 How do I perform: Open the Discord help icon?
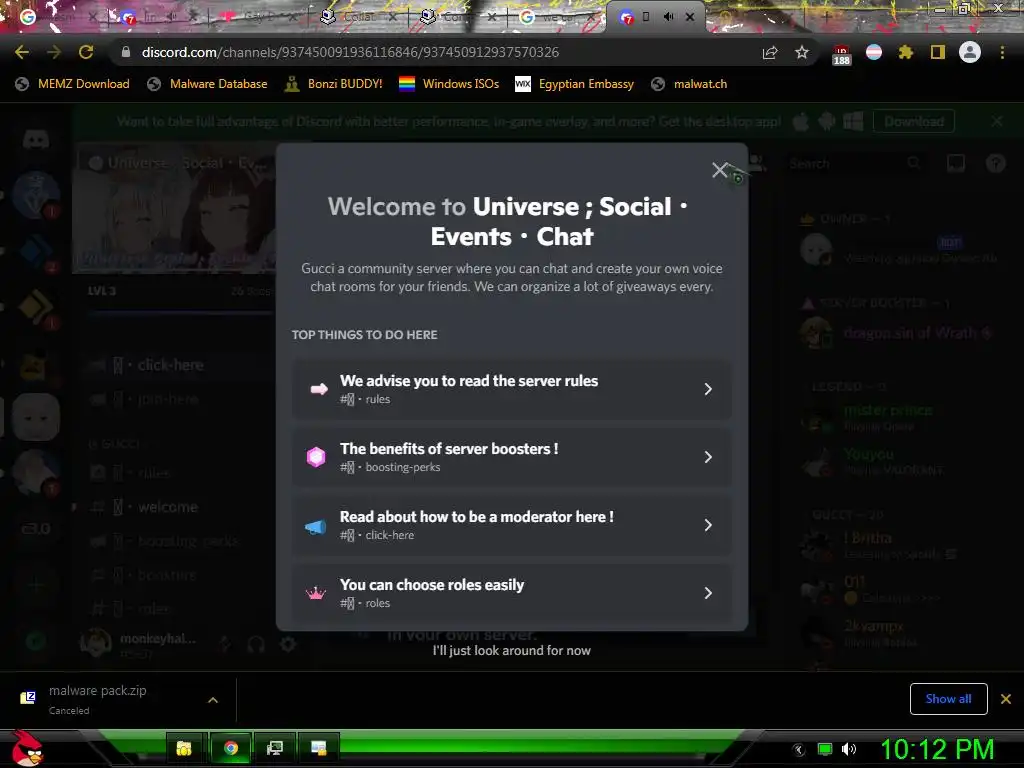click(x=995, y=163)
